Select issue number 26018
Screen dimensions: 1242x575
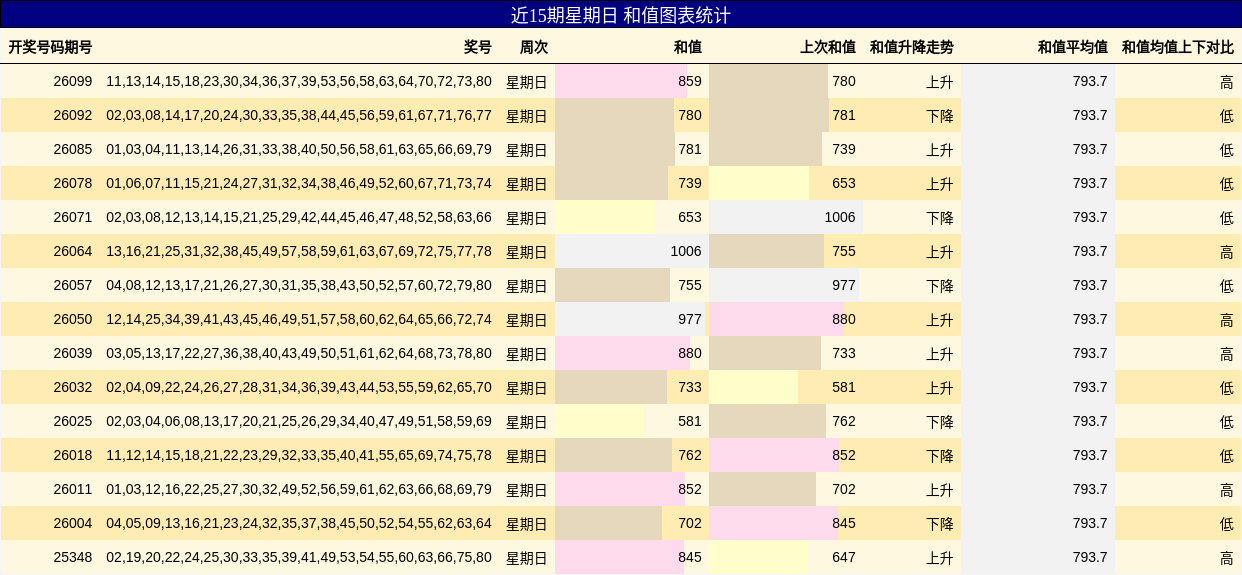pos(73,455)
